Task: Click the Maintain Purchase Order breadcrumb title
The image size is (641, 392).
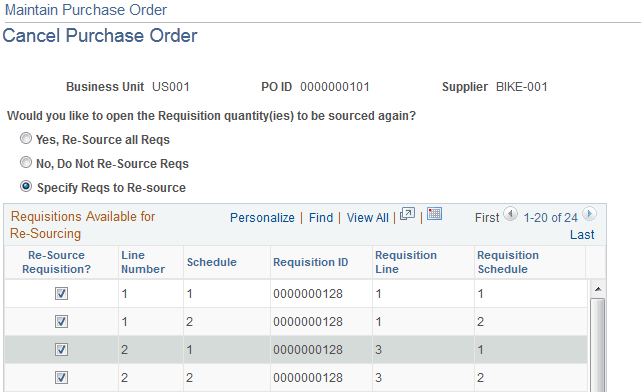Action: [86, 10]
